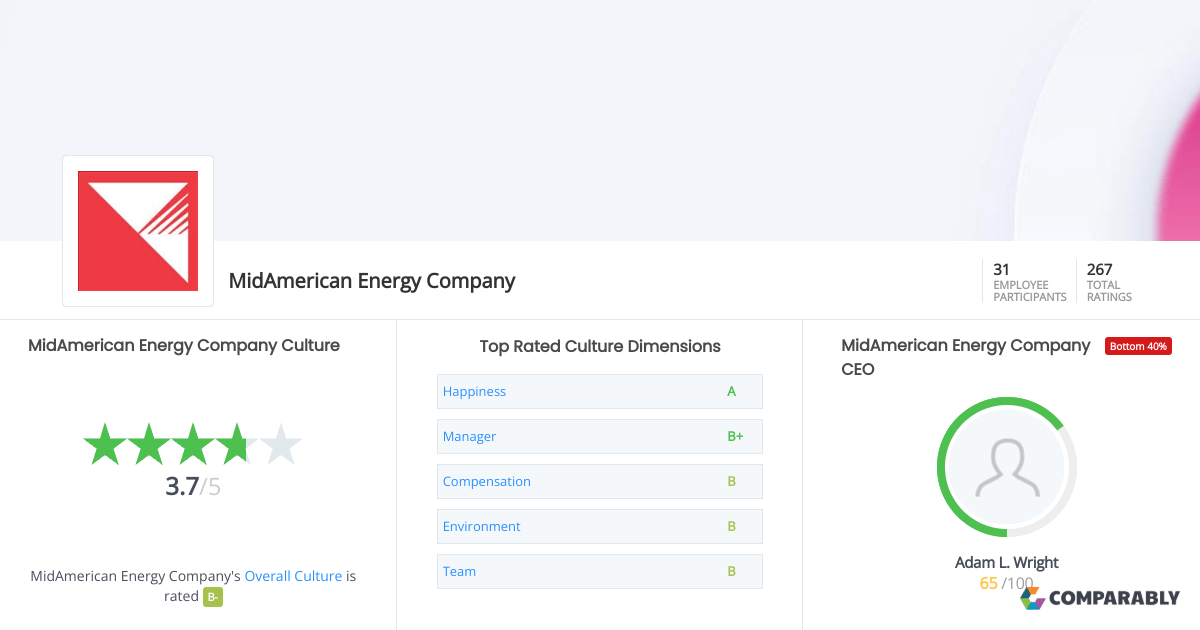Click the company name title beside logo
Viewport: 1200px width, 630px height.
[x=372, y=281]
